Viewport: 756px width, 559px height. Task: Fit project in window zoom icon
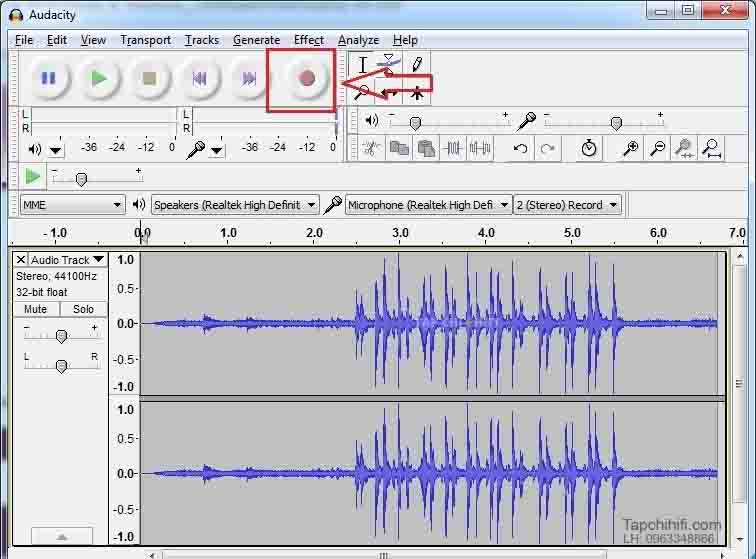pos(712,148)
